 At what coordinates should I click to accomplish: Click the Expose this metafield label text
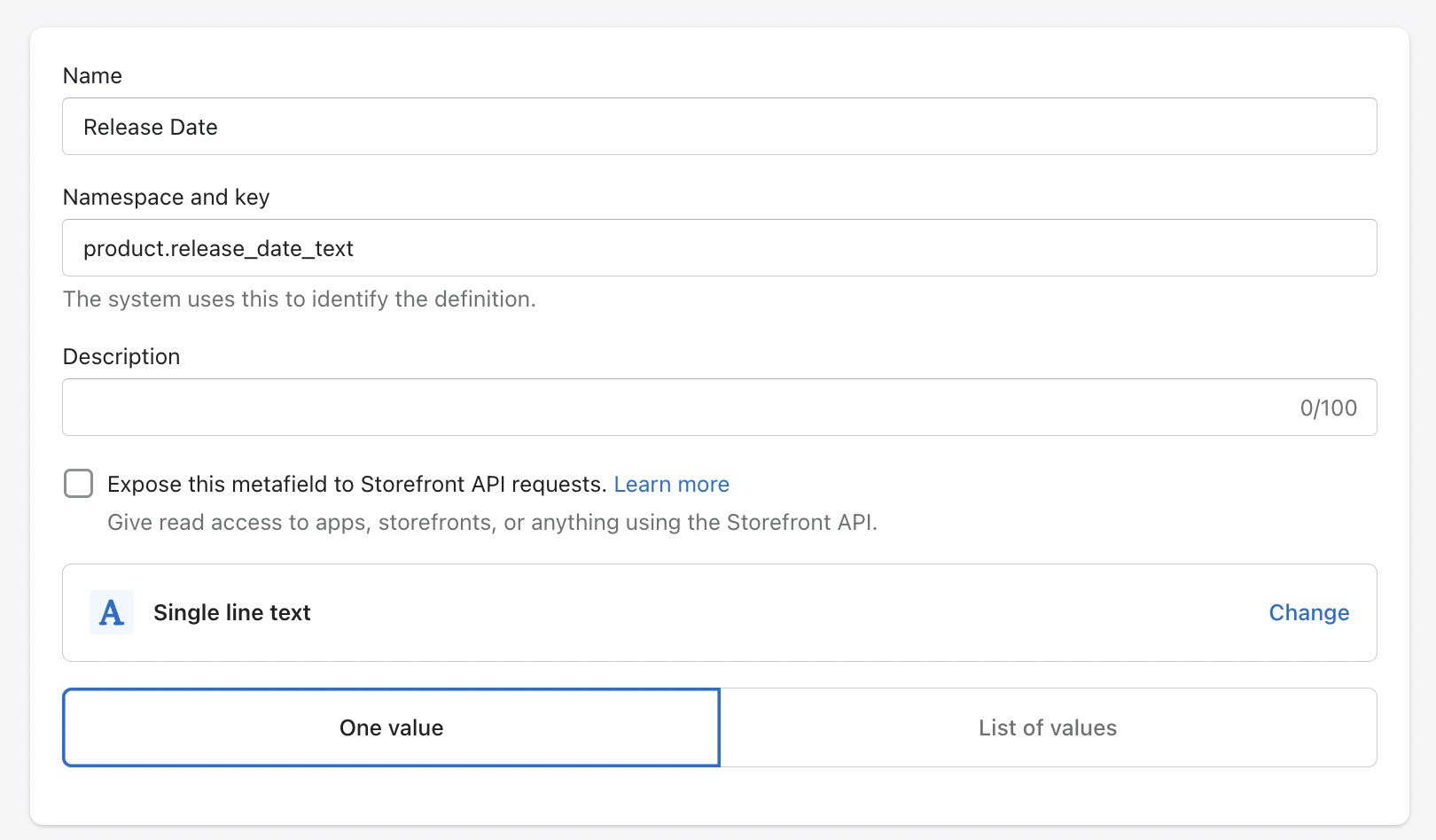pyautogui.click(x=356, y=484)
